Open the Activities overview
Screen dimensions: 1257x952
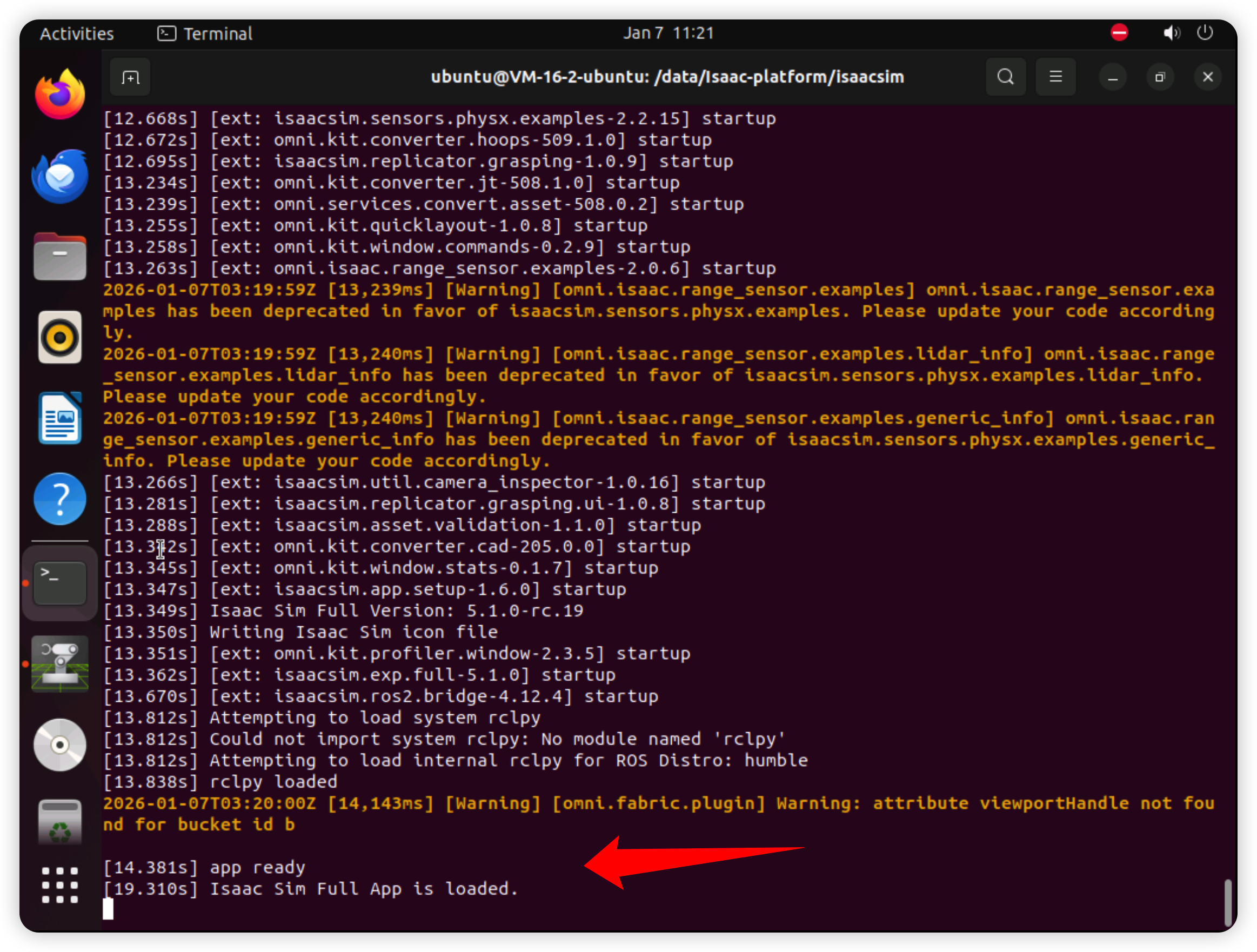77,33
